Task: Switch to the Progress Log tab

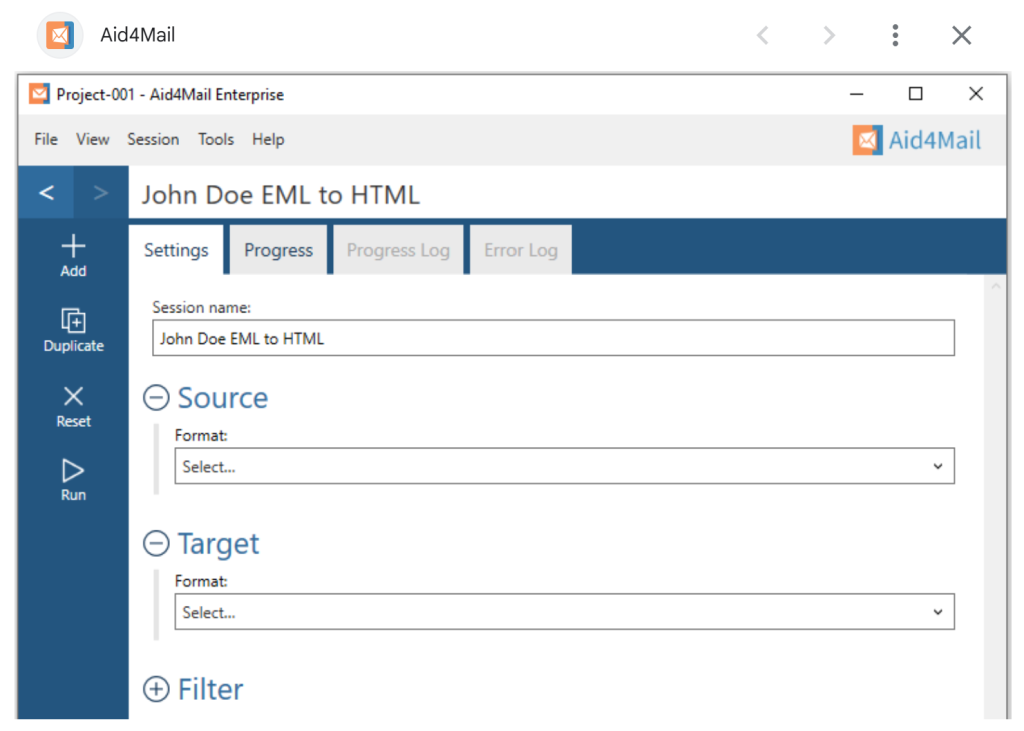Action: pyautogui.click(x=398, y=250)
